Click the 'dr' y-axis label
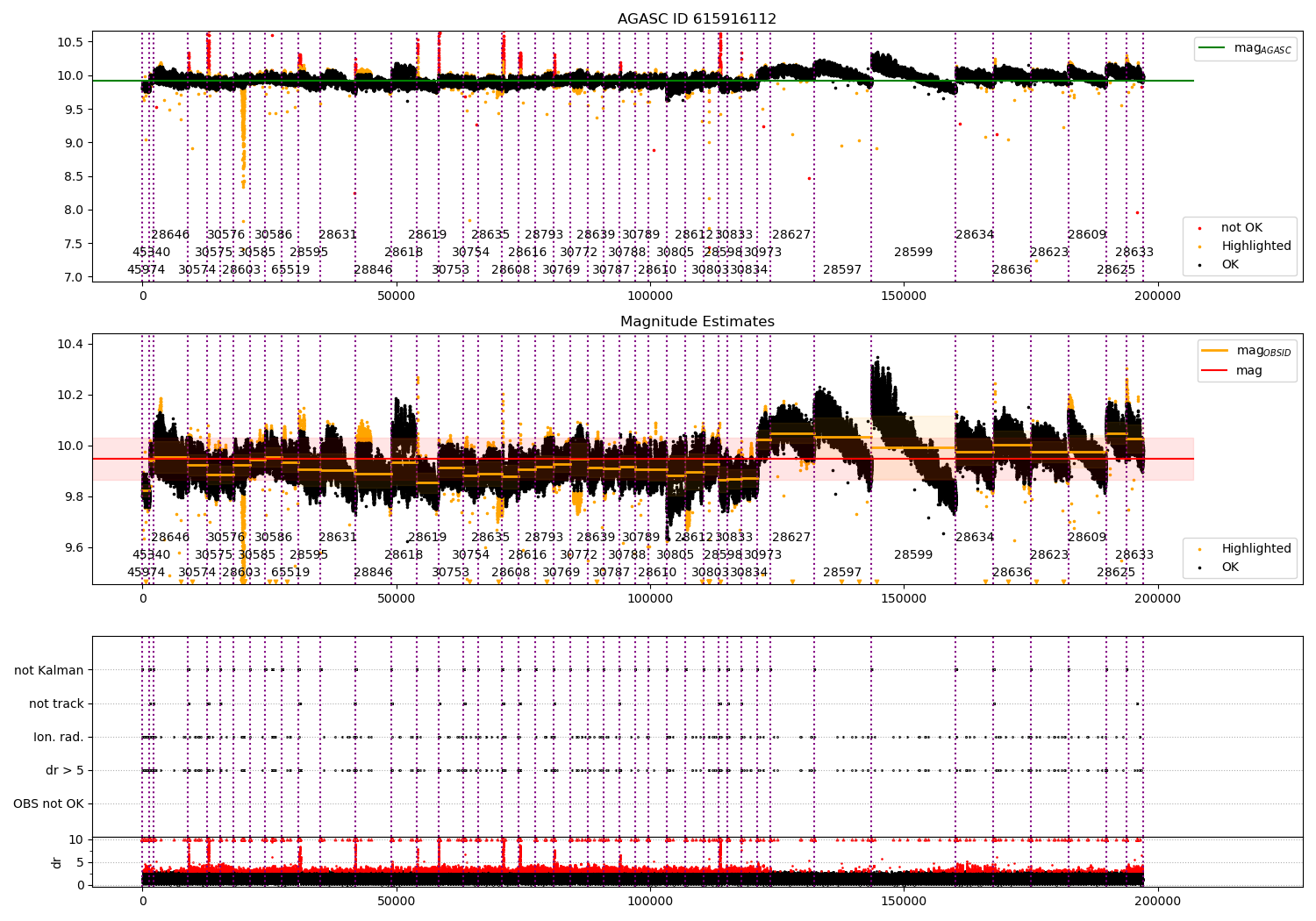Image resolution: width=1316 pixels, height=921 pixels. click(57, 862)
